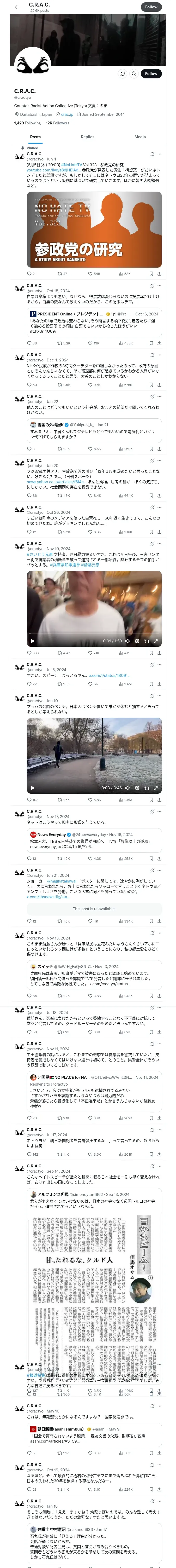Open more options on the pinned post
Screen dimensions: 176x1568
[160, 154]
